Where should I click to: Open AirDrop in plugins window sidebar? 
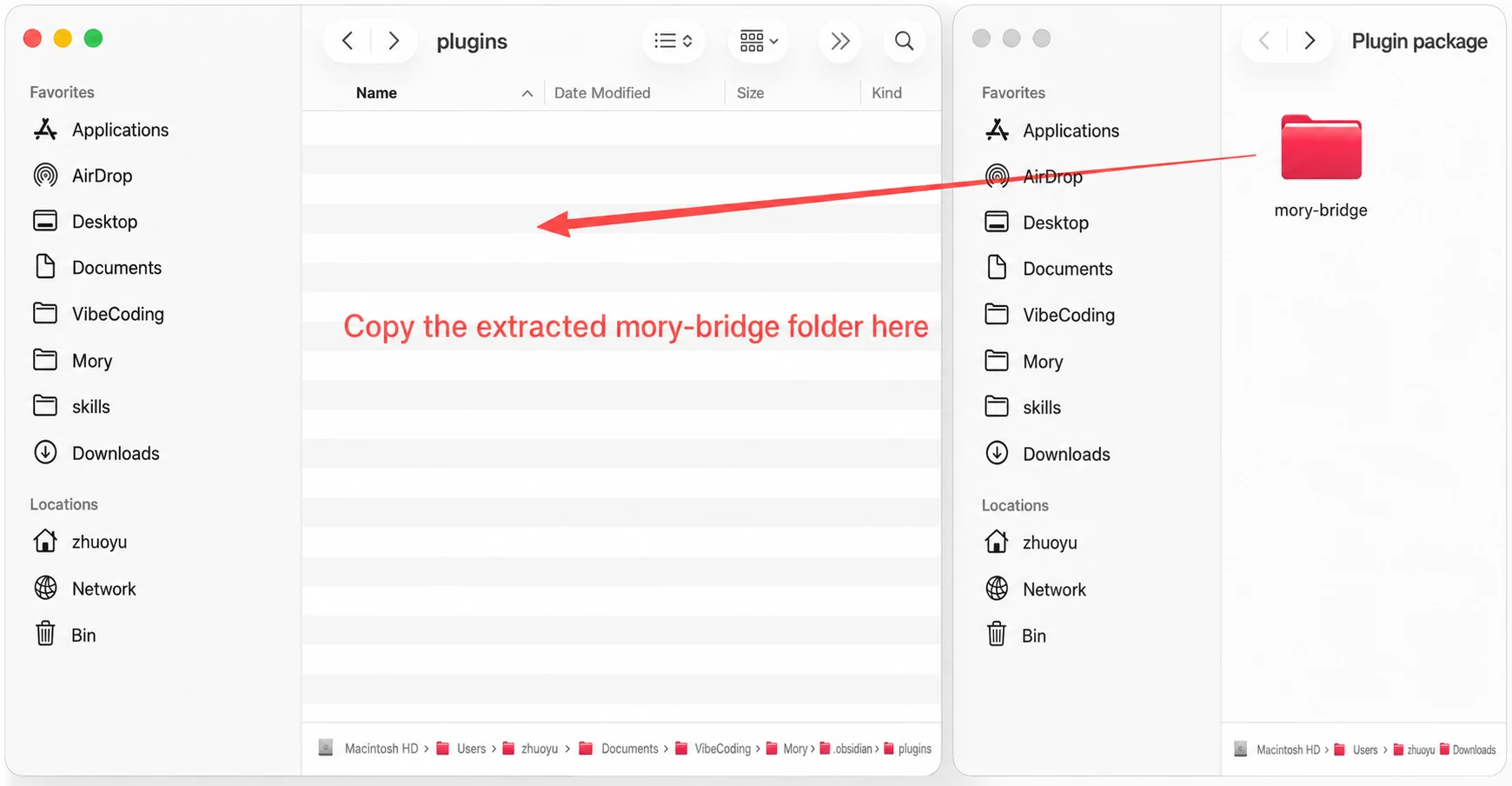tap(83, 176)
